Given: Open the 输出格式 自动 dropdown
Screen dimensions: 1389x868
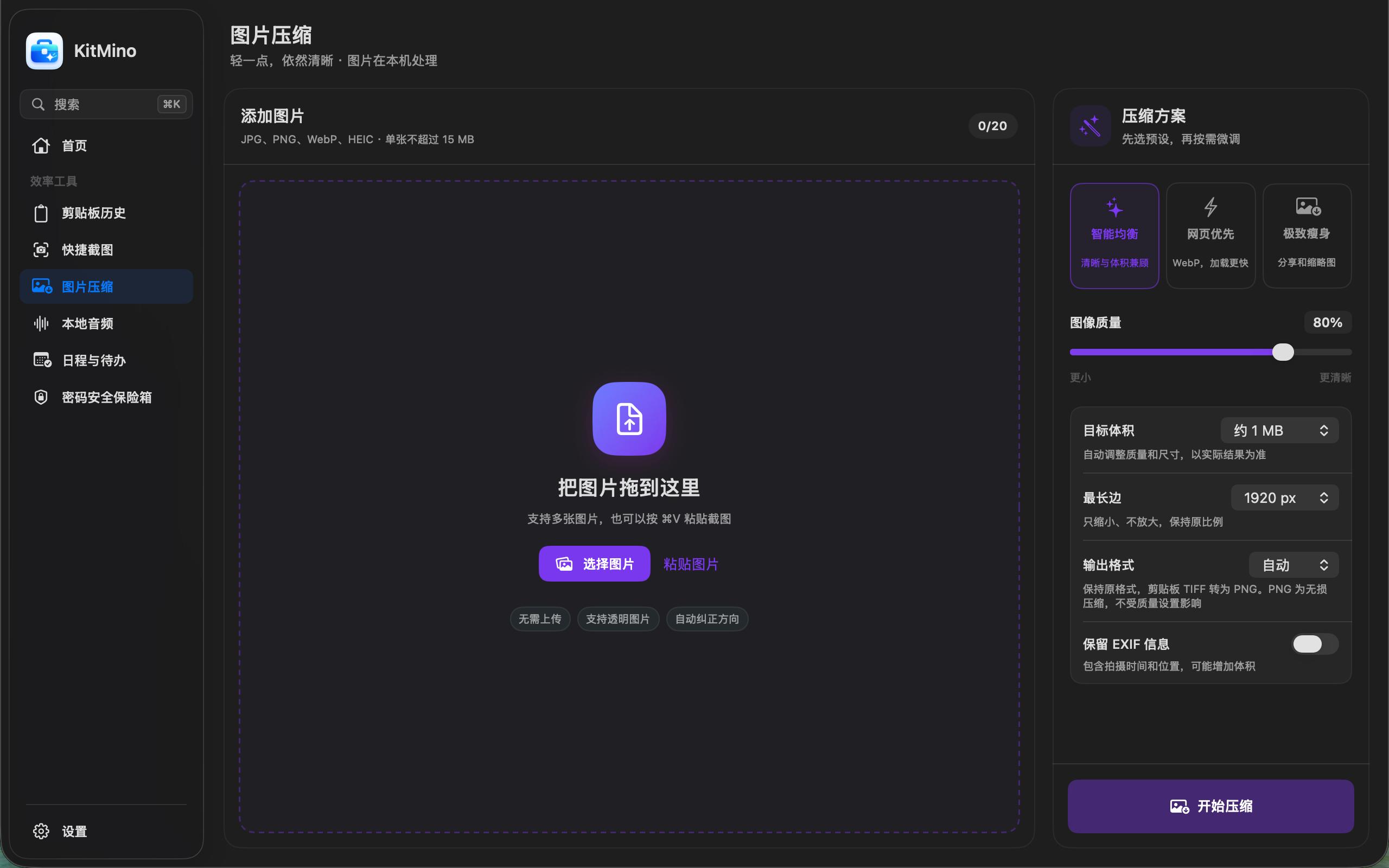Looking at the screenshot, I should [x=1294, y=565].
